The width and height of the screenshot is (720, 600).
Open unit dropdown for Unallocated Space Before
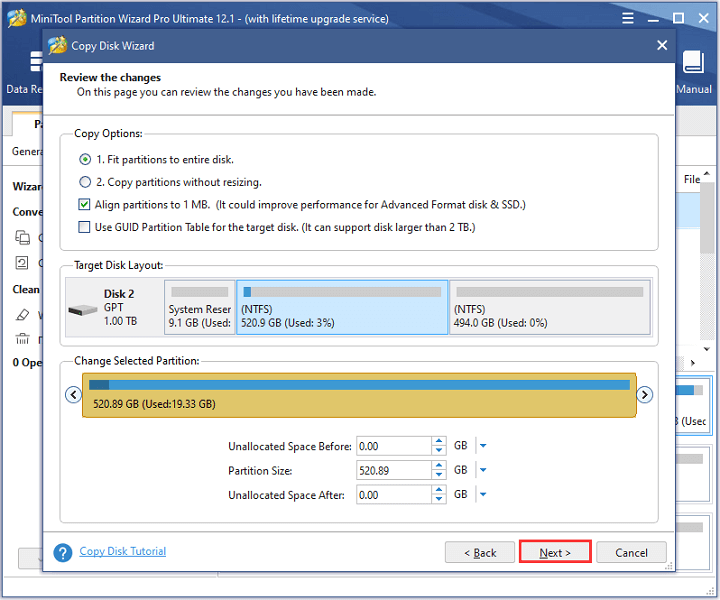click(x=483, y=446)
